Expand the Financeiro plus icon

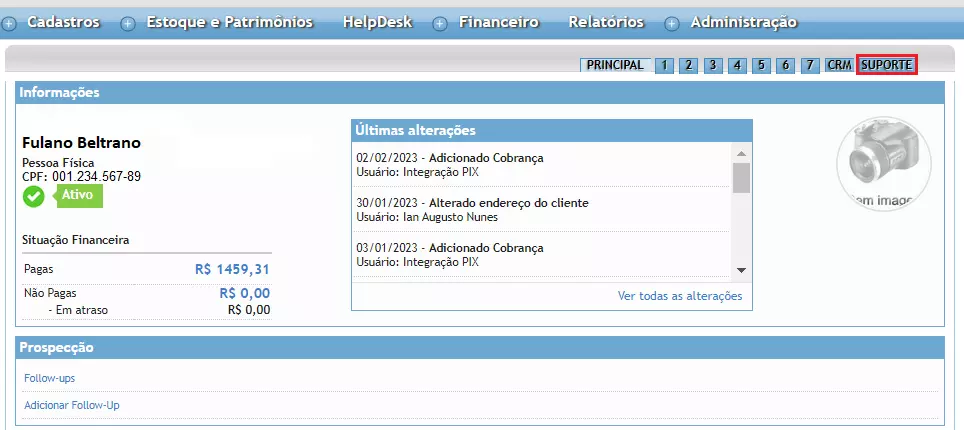coord(440,24)
